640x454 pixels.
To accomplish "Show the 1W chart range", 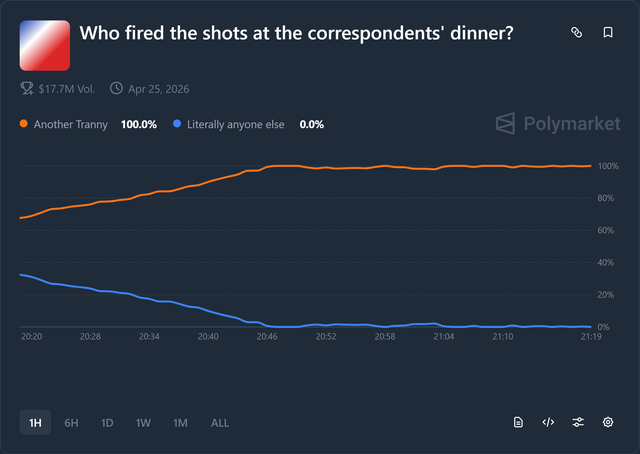I will pos(143,422).
